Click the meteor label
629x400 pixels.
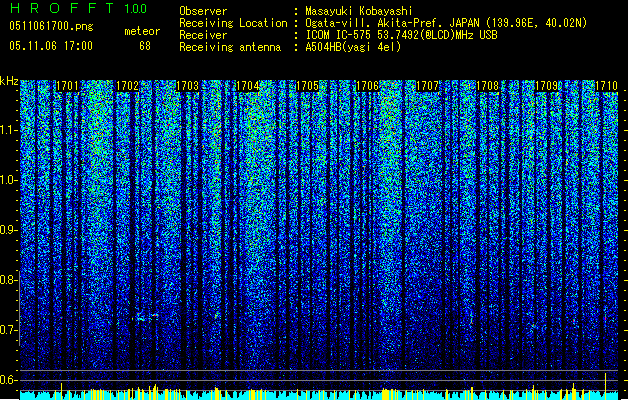click(x=142, y=31)
